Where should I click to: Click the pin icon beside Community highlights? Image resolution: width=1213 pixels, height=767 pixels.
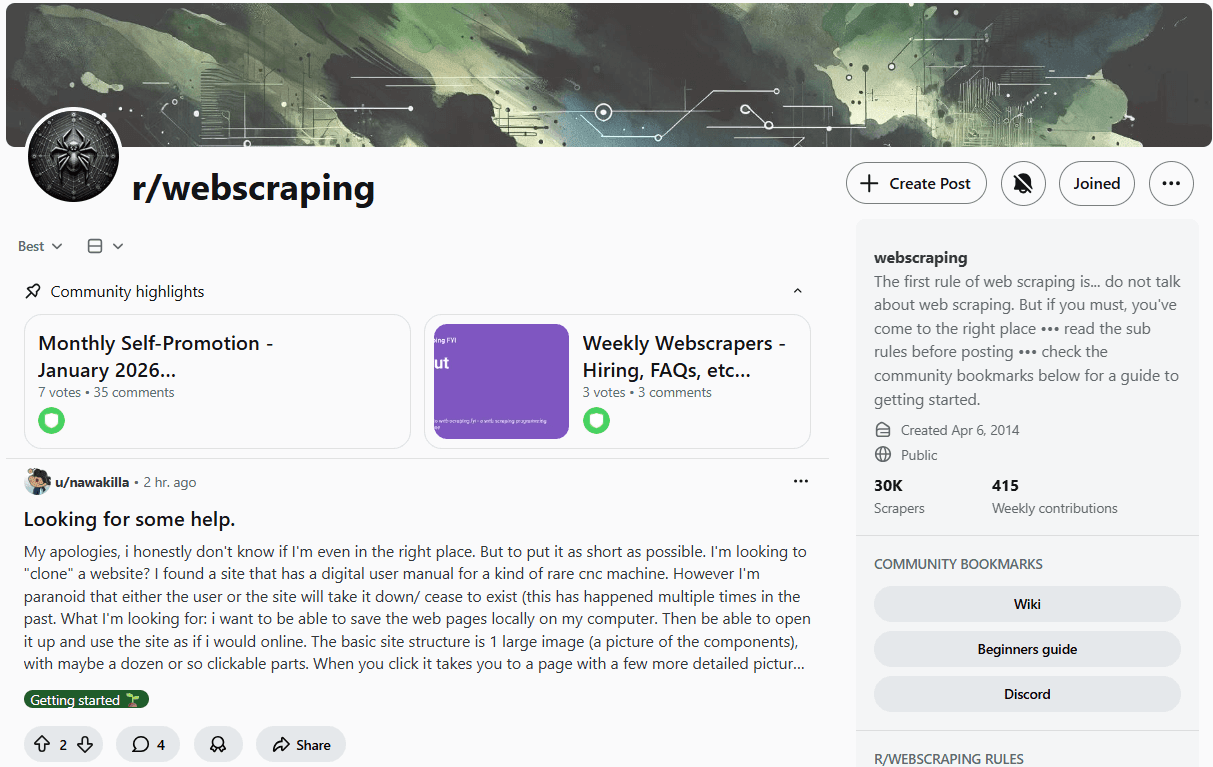[32, 290]
